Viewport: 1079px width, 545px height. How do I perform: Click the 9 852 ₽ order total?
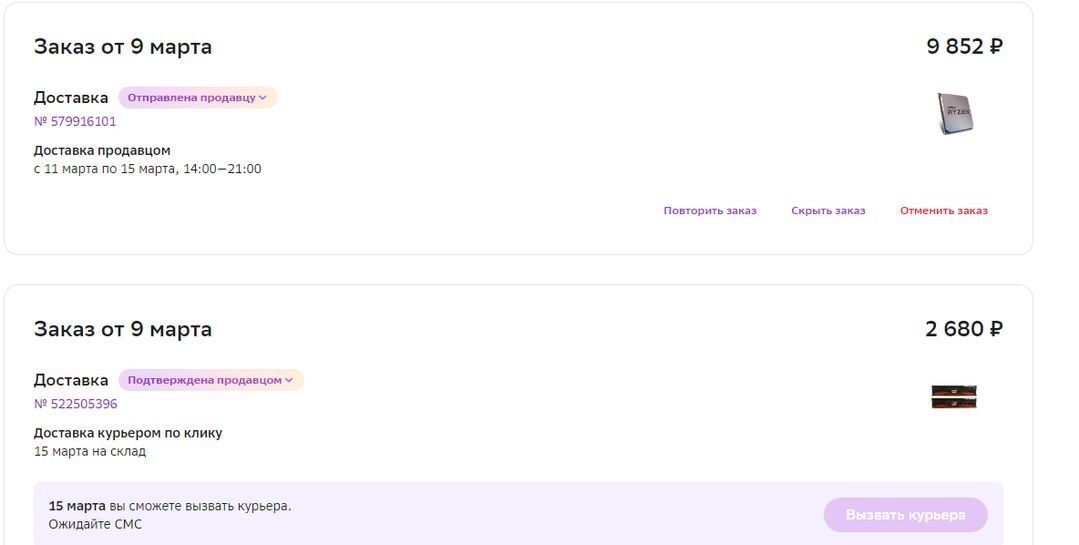[964, 46]
